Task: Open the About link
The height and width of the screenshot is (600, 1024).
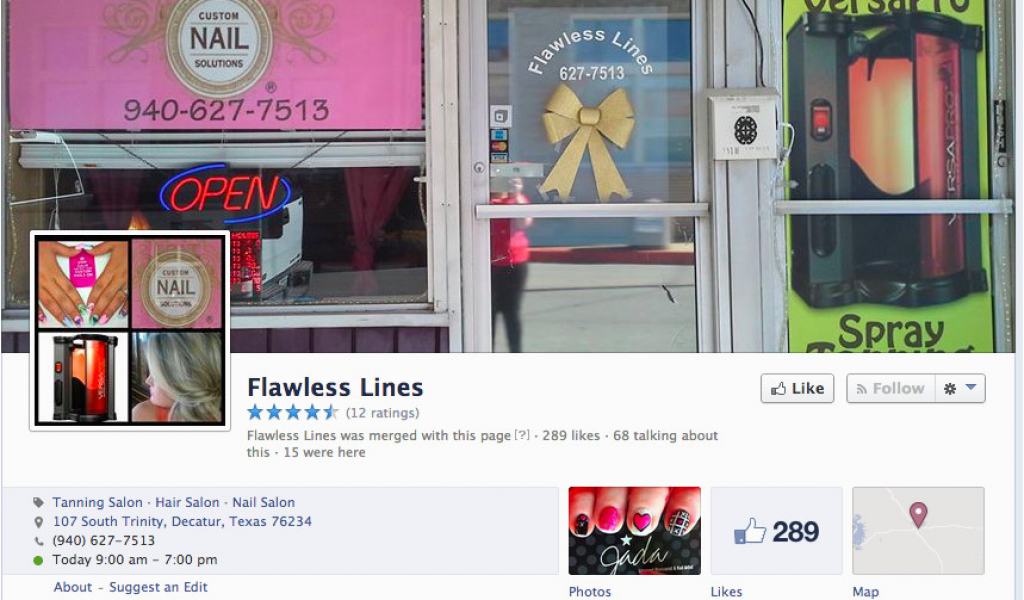Action: 72,587
